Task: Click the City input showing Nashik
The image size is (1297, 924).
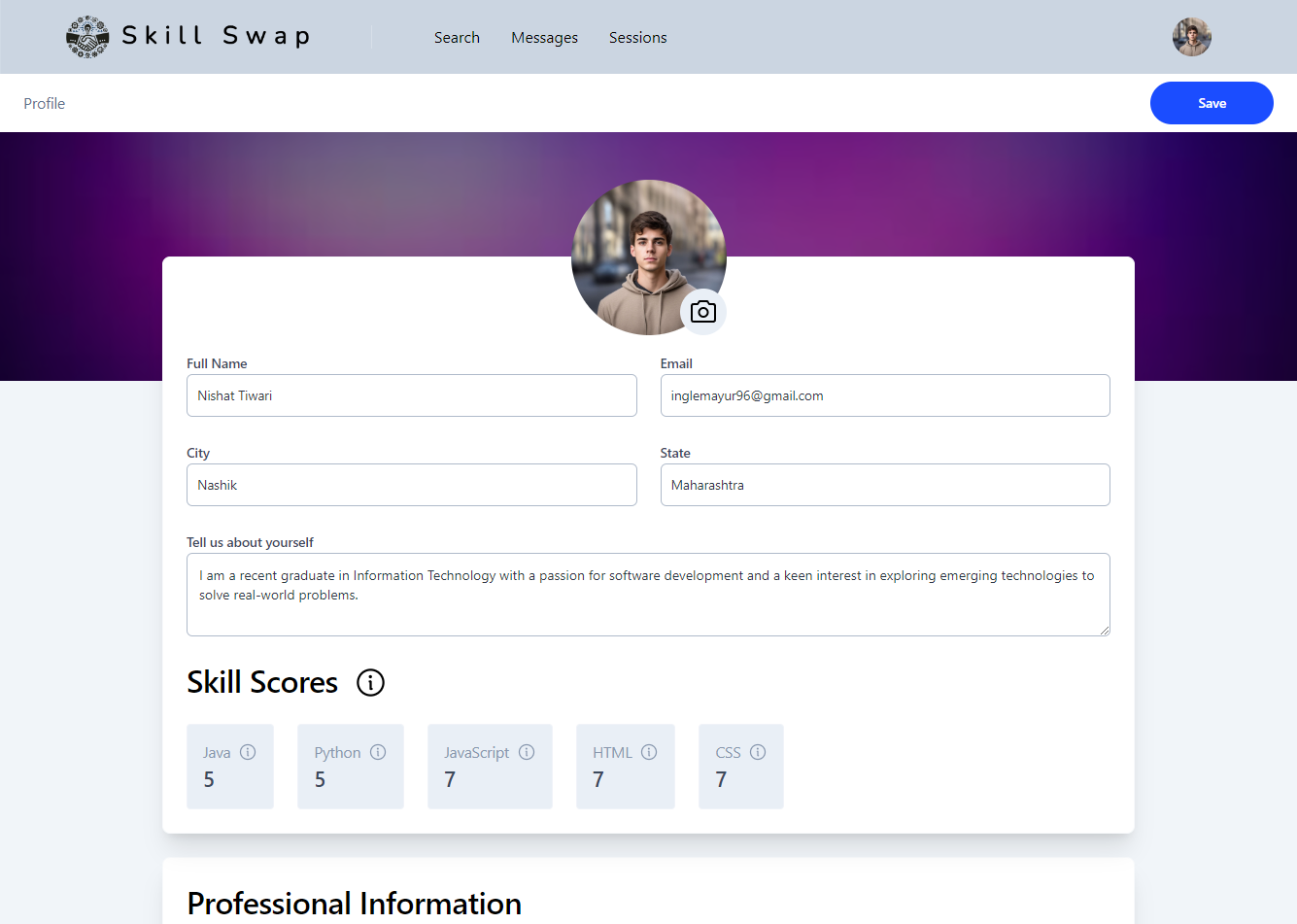Action: click(x=411, y=484)
